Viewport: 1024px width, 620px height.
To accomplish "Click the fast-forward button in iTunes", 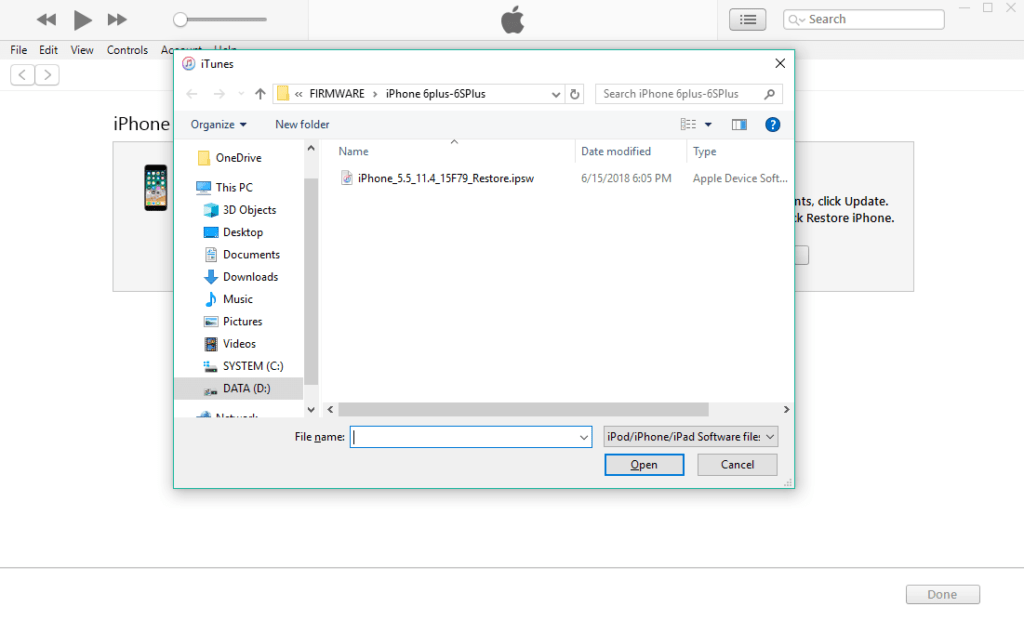I will point(117,20).
